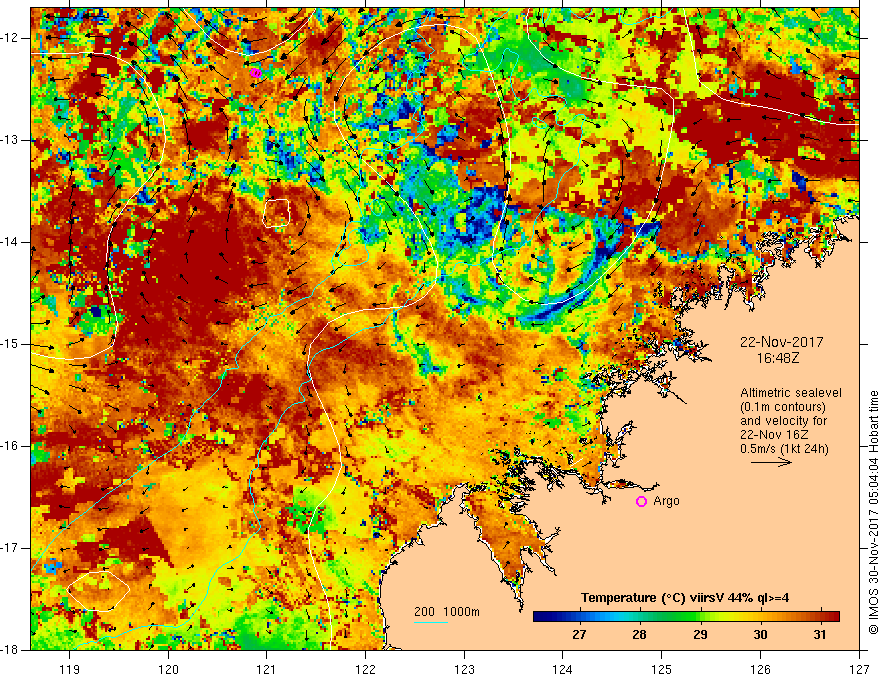This screenshot has width=880, height=680.
Task: Click the '31' color bar tick label
Action: (x=820, y=635)
